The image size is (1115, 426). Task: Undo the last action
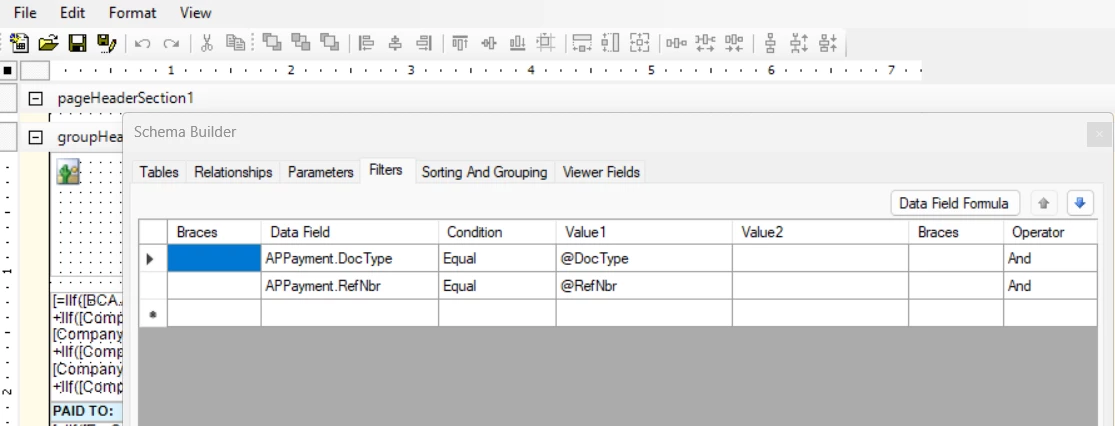click(142, 44)
